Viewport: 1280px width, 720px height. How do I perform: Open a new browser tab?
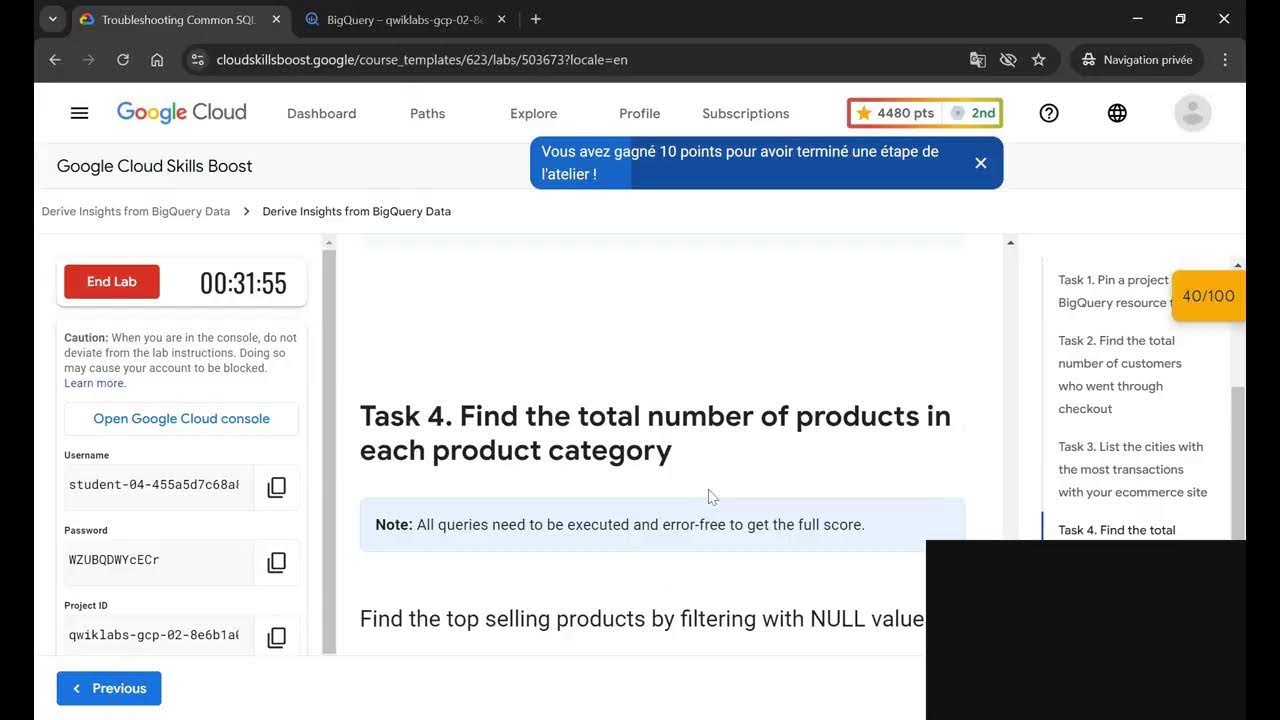(x=536, y=19)
